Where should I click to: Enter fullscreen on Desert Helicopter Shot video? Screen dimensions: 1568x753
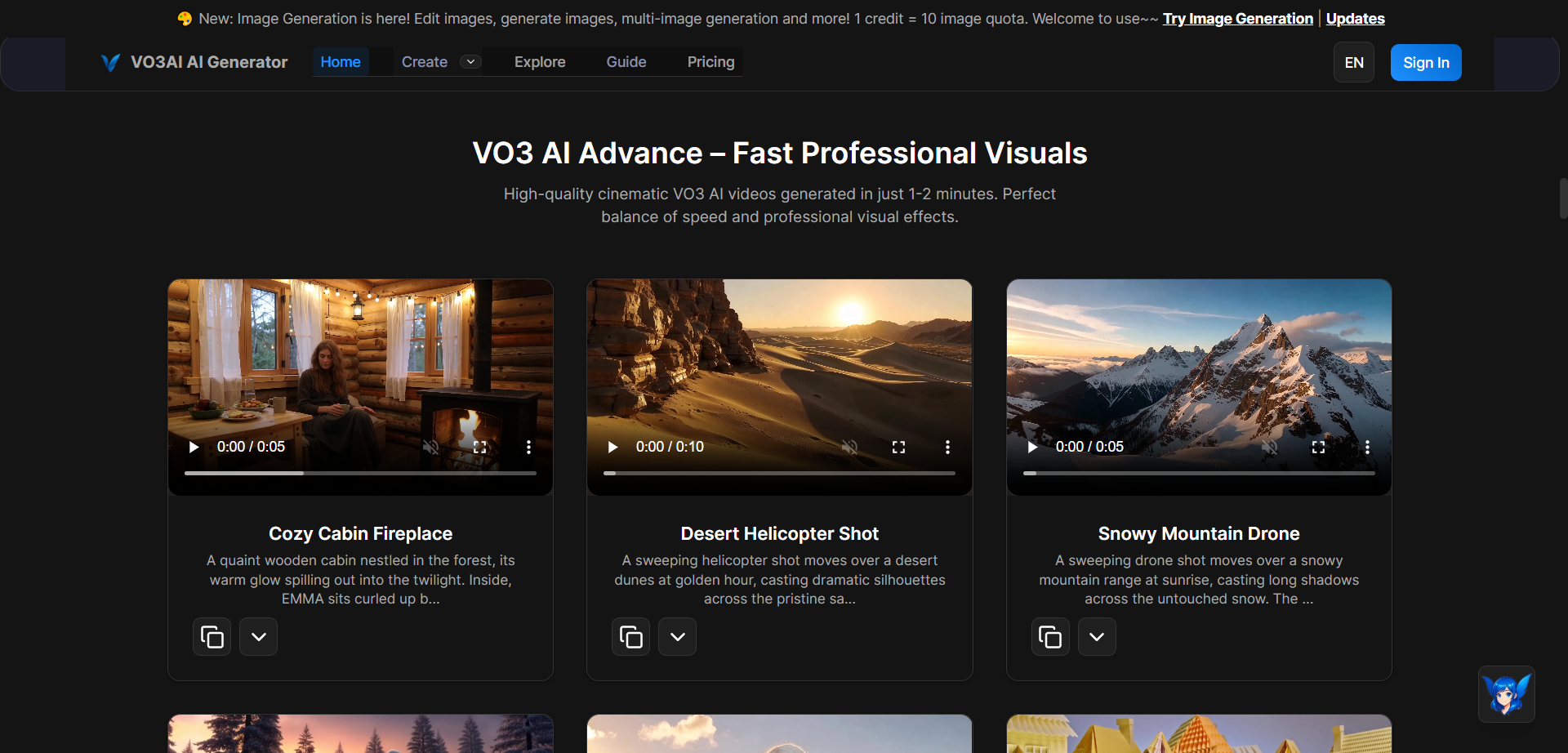[899, 447]
